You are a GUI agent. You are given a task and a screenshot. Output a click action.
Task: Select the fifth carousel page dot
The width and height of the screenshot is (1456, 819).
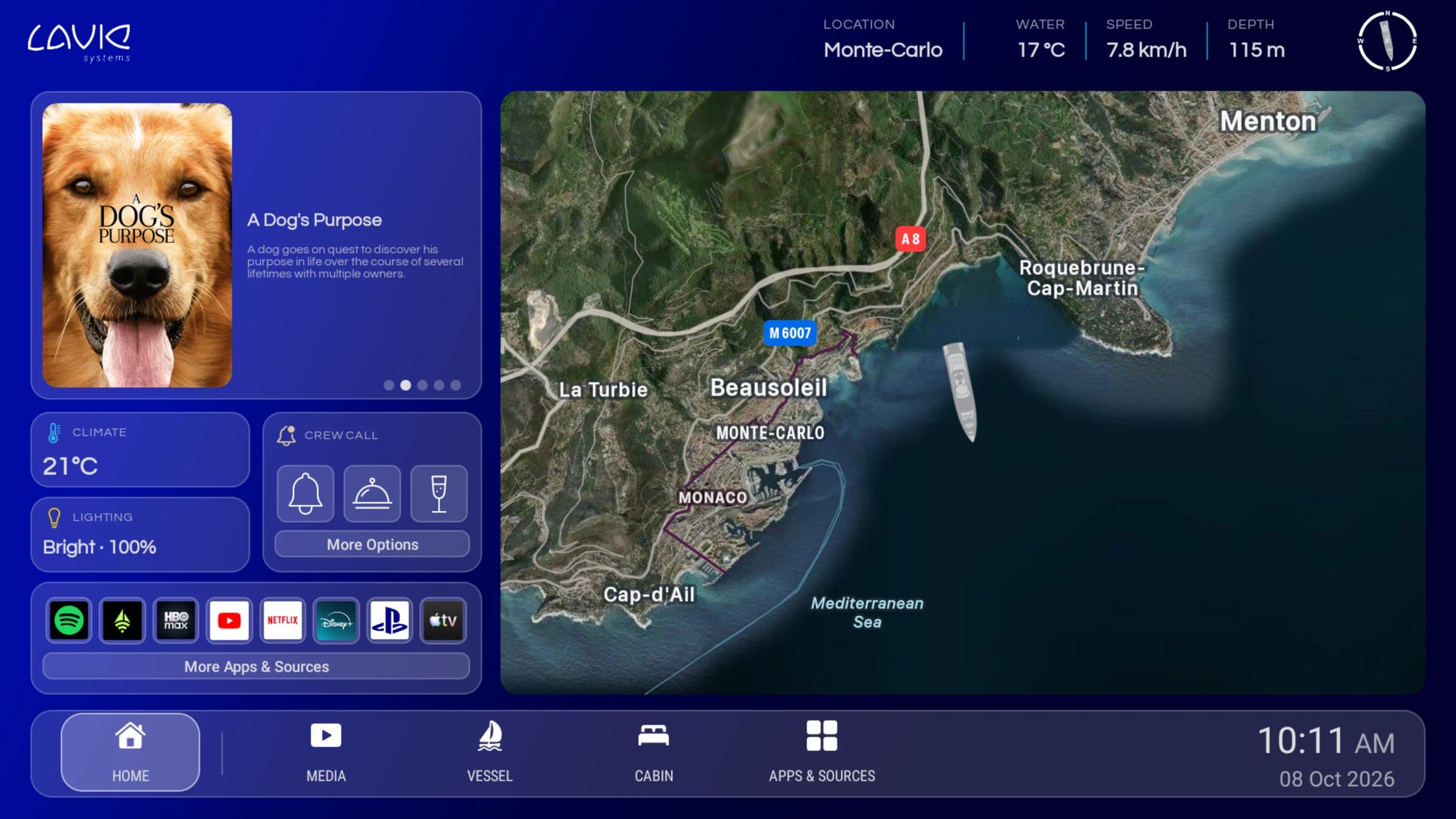pos(456,385)
